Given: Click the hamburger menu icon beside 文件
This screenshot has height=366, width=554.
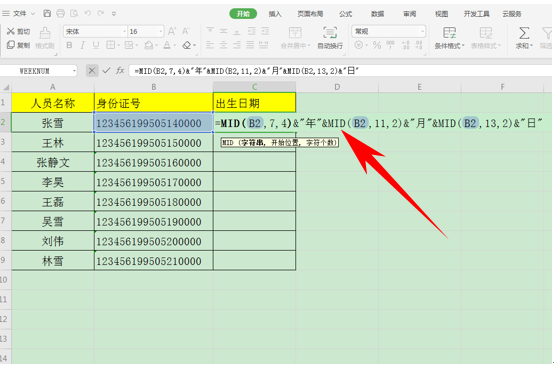Looking at the screenshot, I should click(6, 13).
